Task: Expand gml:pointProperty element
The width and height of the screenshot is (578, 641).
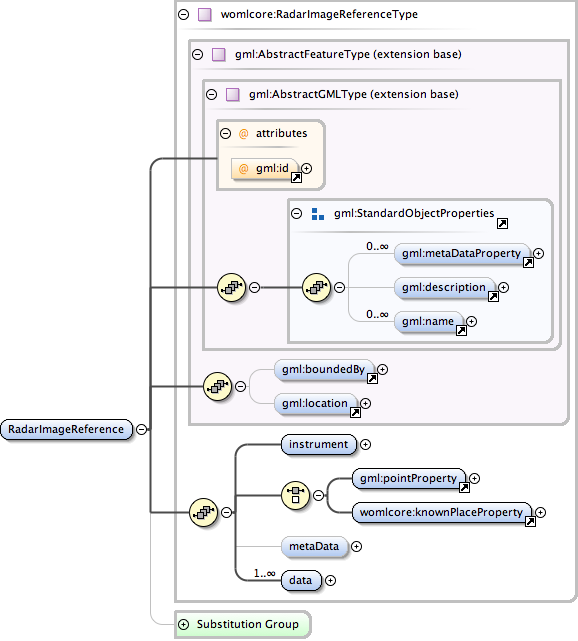Action: pyautogui.click(x=474, y=478)
